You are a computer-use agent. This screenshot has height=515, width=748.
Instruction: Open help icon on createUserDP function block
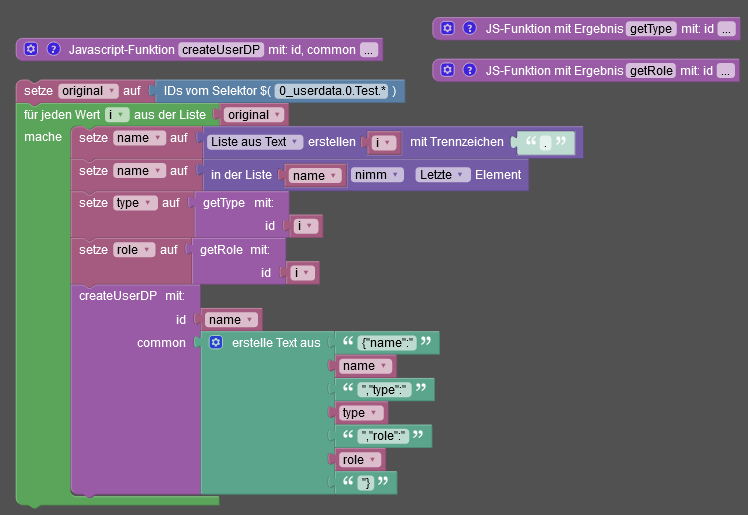[53, 49]
